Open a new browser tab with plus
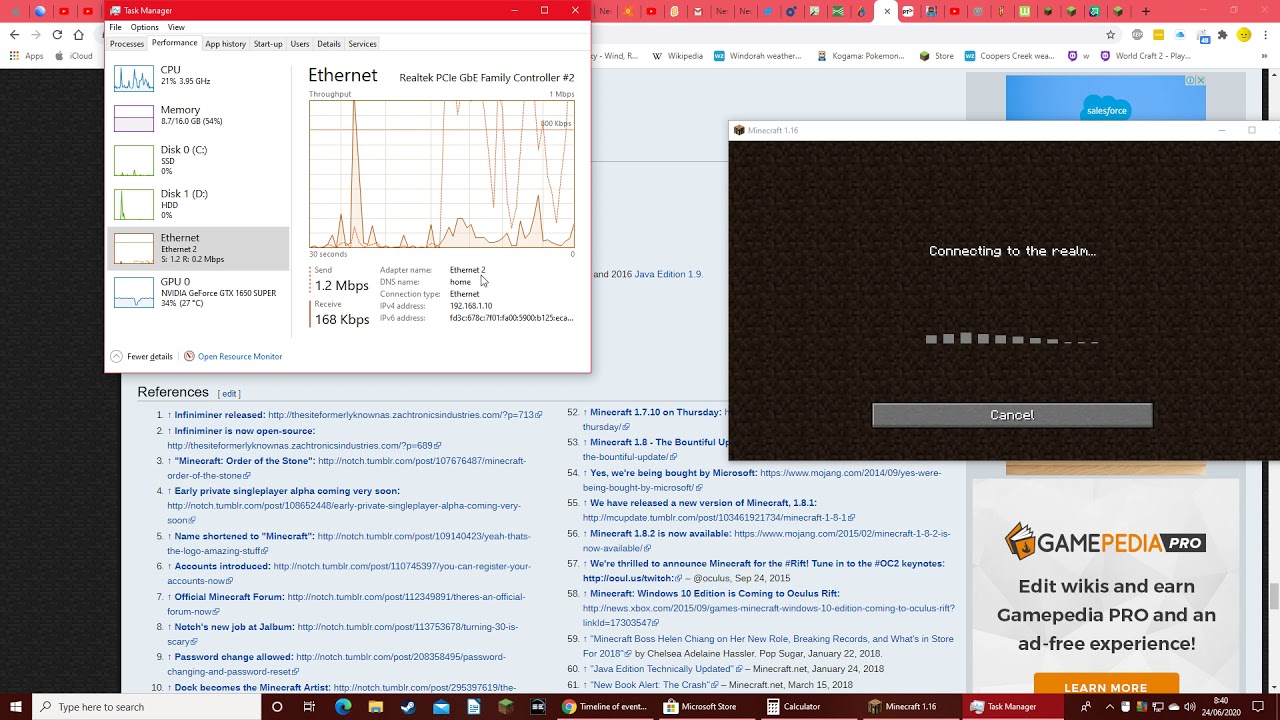This screenshot has width=1280, height=720. click(1146, 11)
